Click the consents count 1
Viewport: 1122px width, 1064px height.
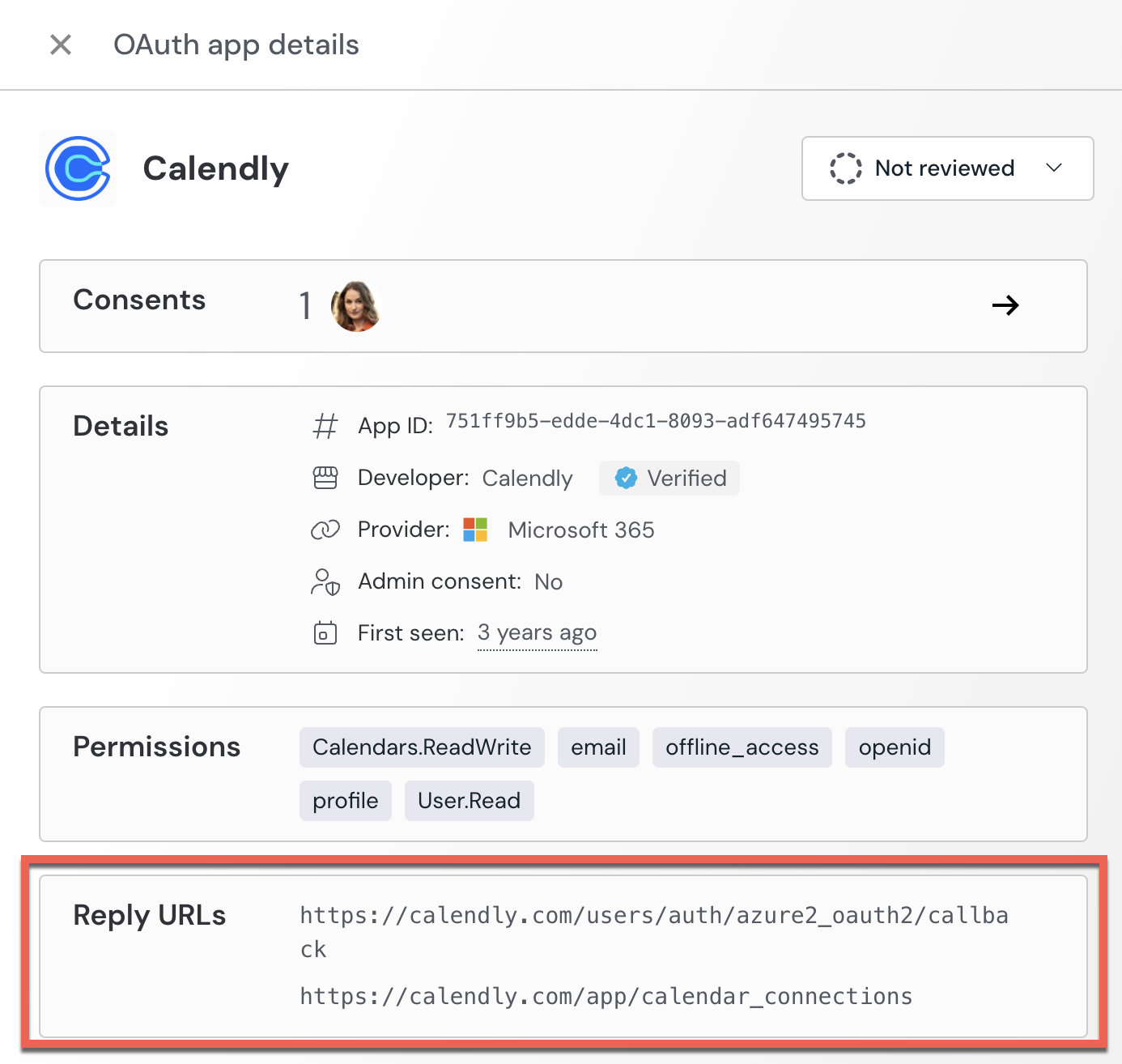click(305, 306)
